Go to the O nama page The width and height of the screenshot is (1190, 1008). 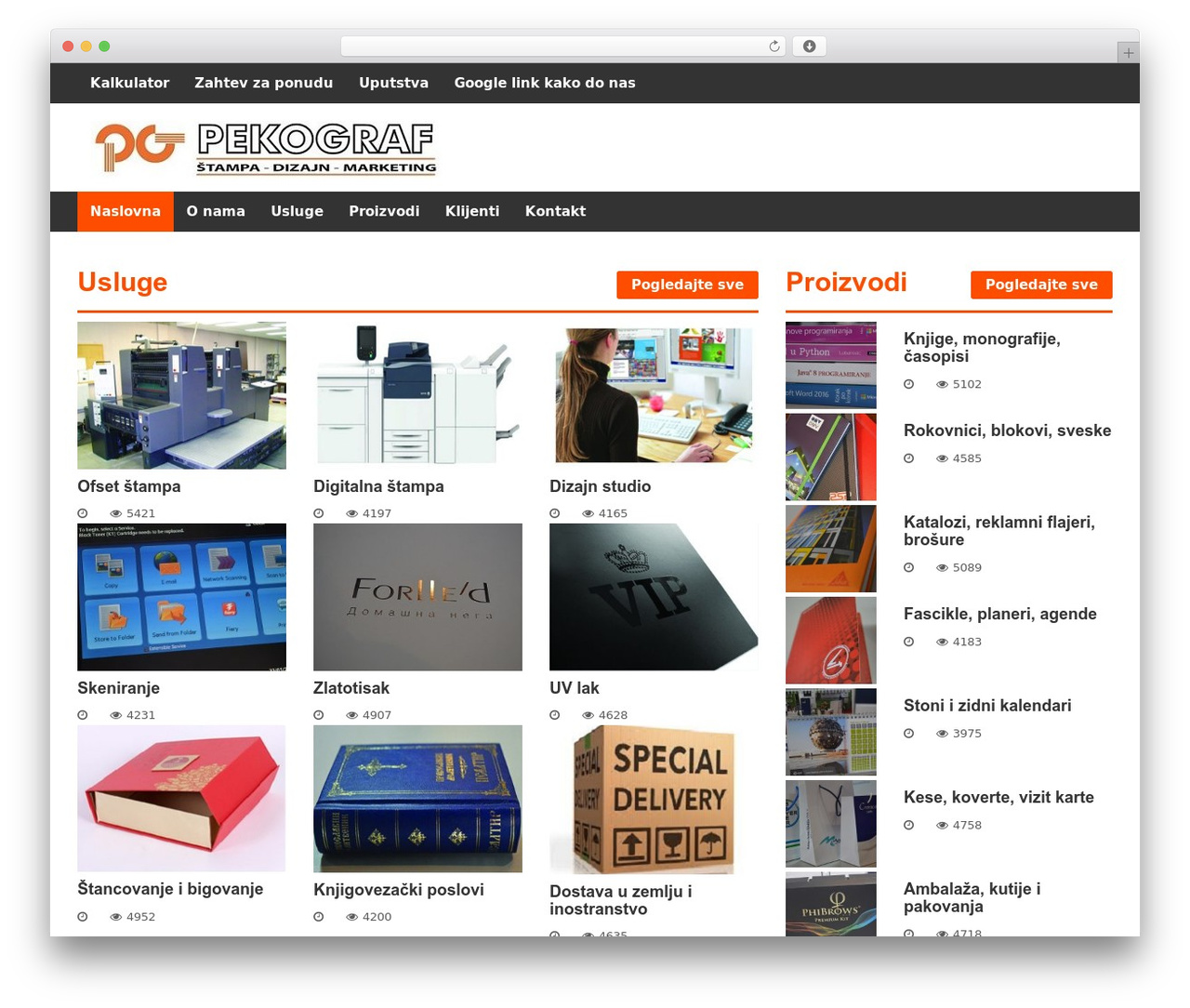click(x=216, y=211)
